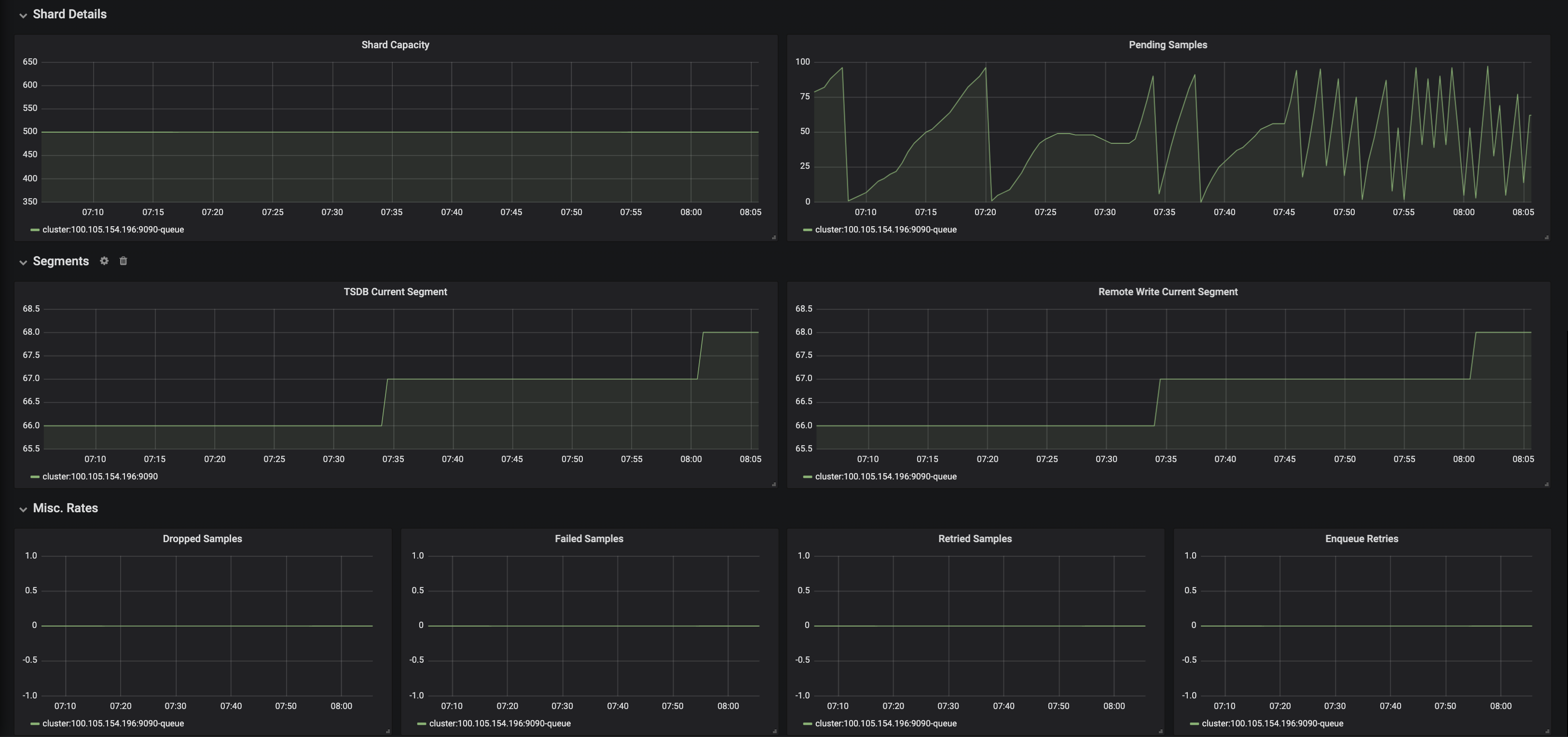Toggle Retried Samples legend series label
This screenshot has height=737, width=1568.
tap(886, 723)
